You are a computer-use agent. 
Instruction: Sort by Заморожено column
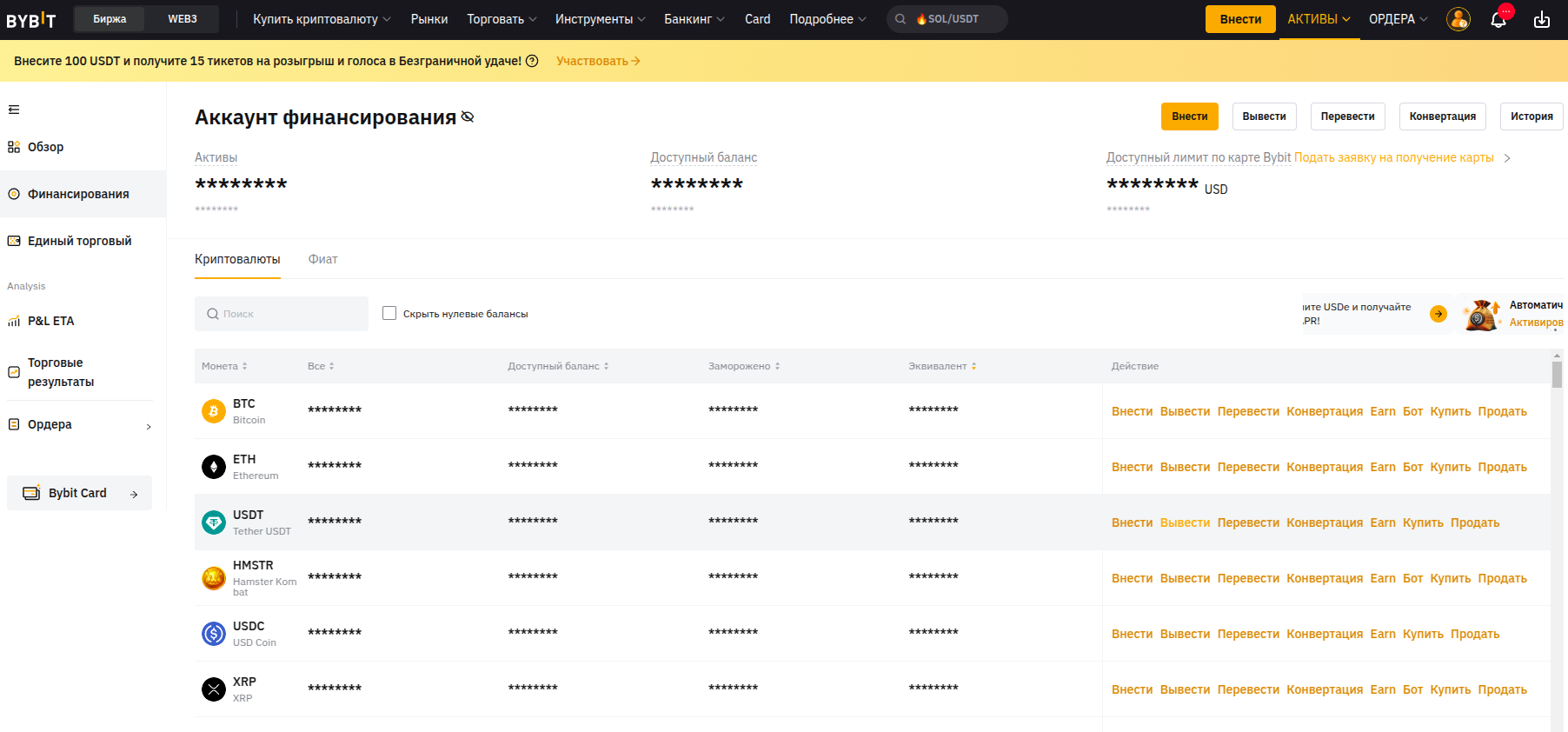point(744,366)
